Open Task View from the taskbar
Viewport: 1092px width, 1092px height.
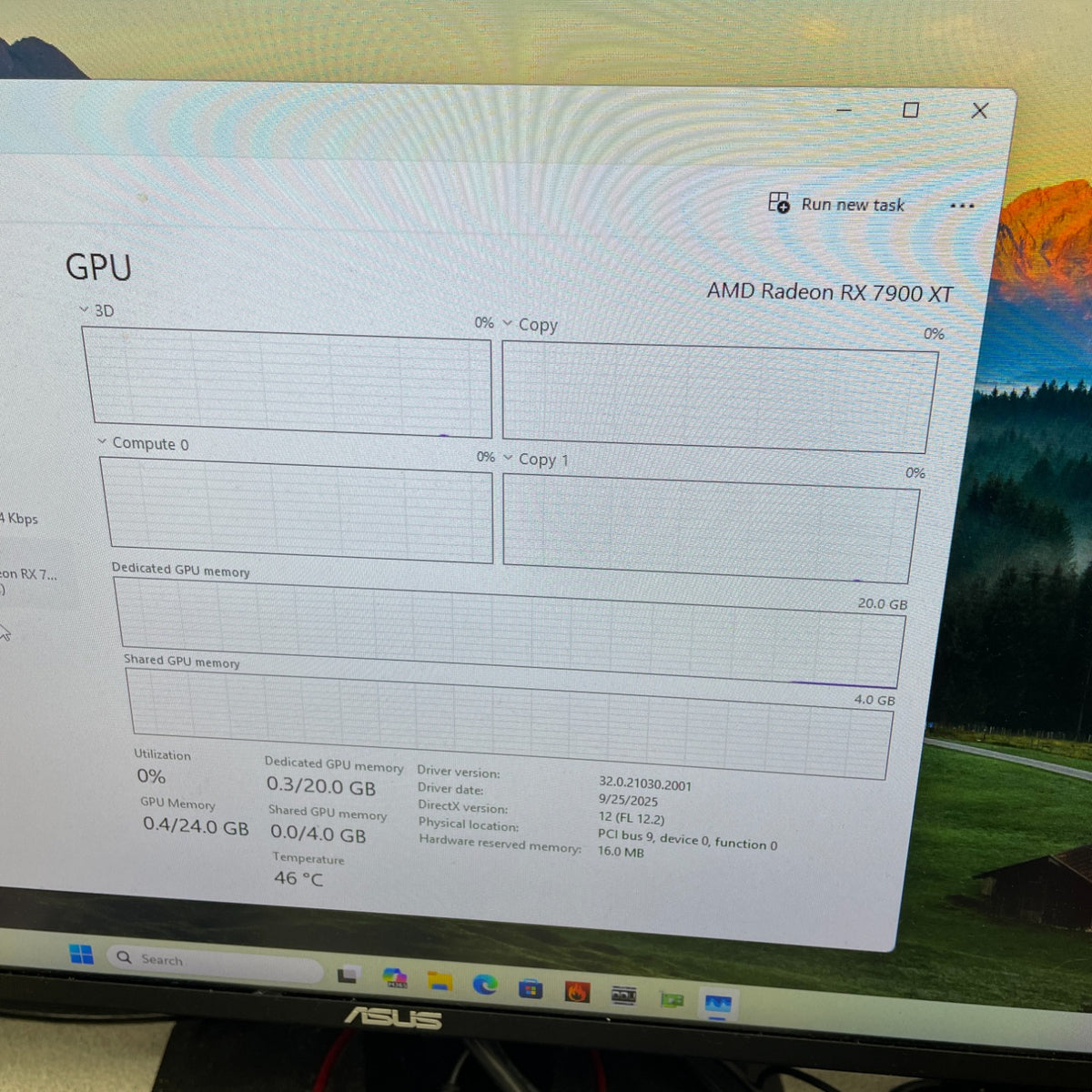coord(348,976)
